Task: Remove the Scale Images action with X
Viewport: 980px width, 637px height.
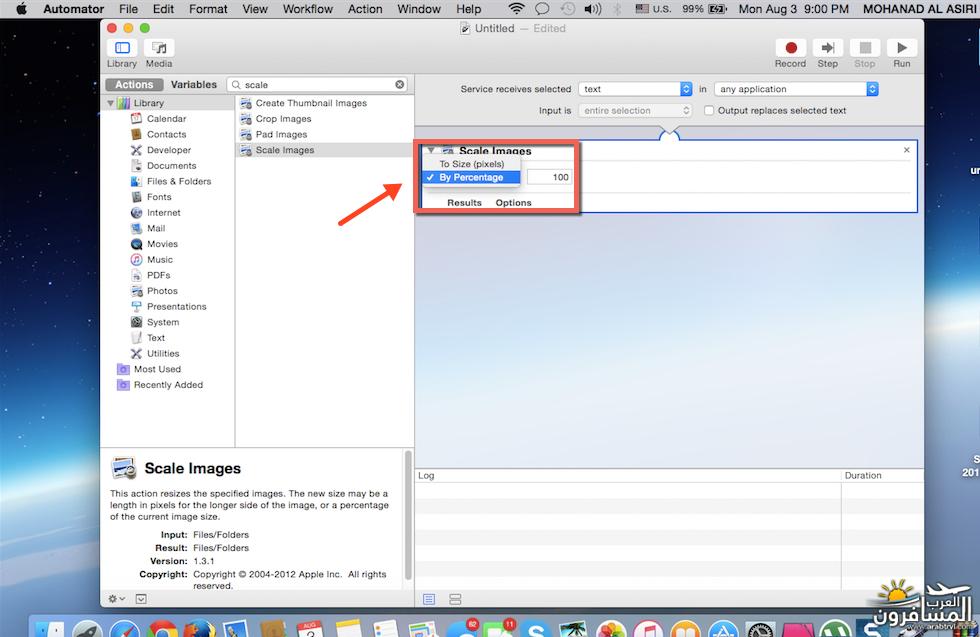Action: pos(907,150)
